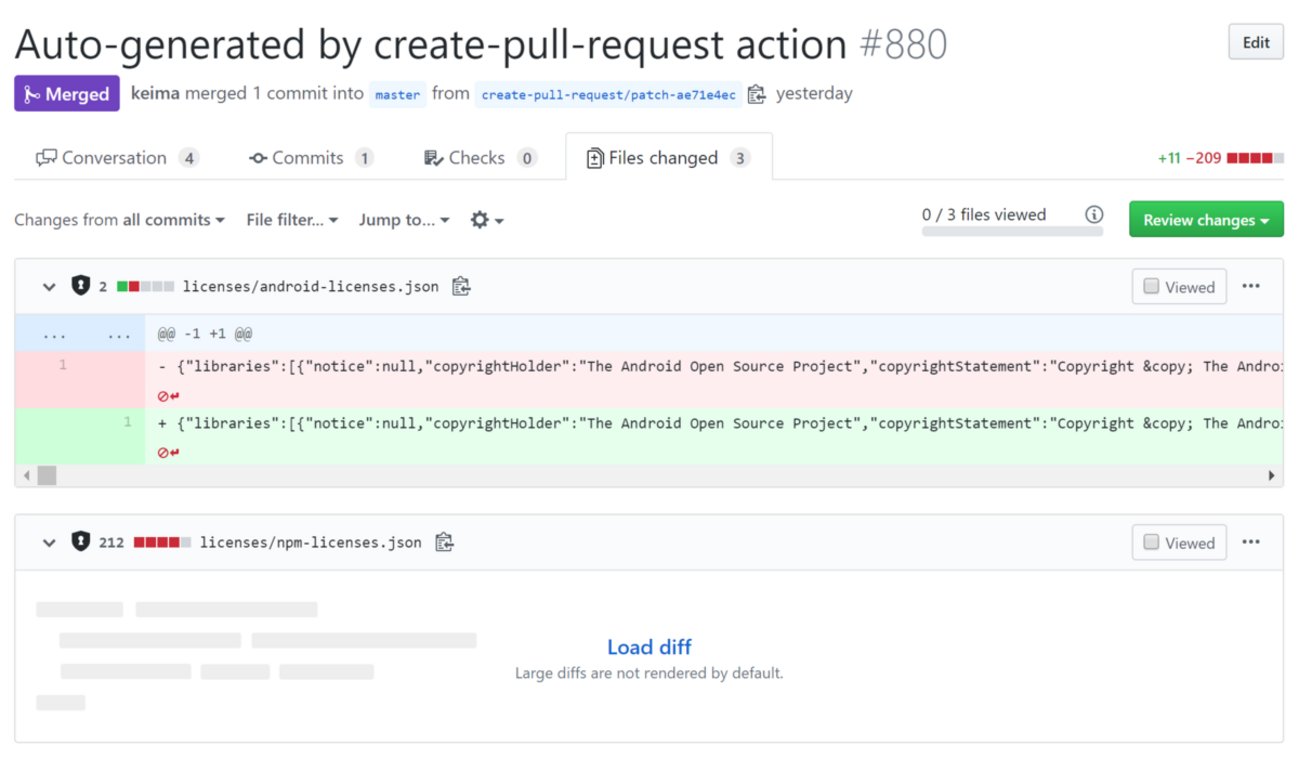Open the 'Changes from all commits' dropdown
Screen dimensions: 1299x758
point(119,220)
